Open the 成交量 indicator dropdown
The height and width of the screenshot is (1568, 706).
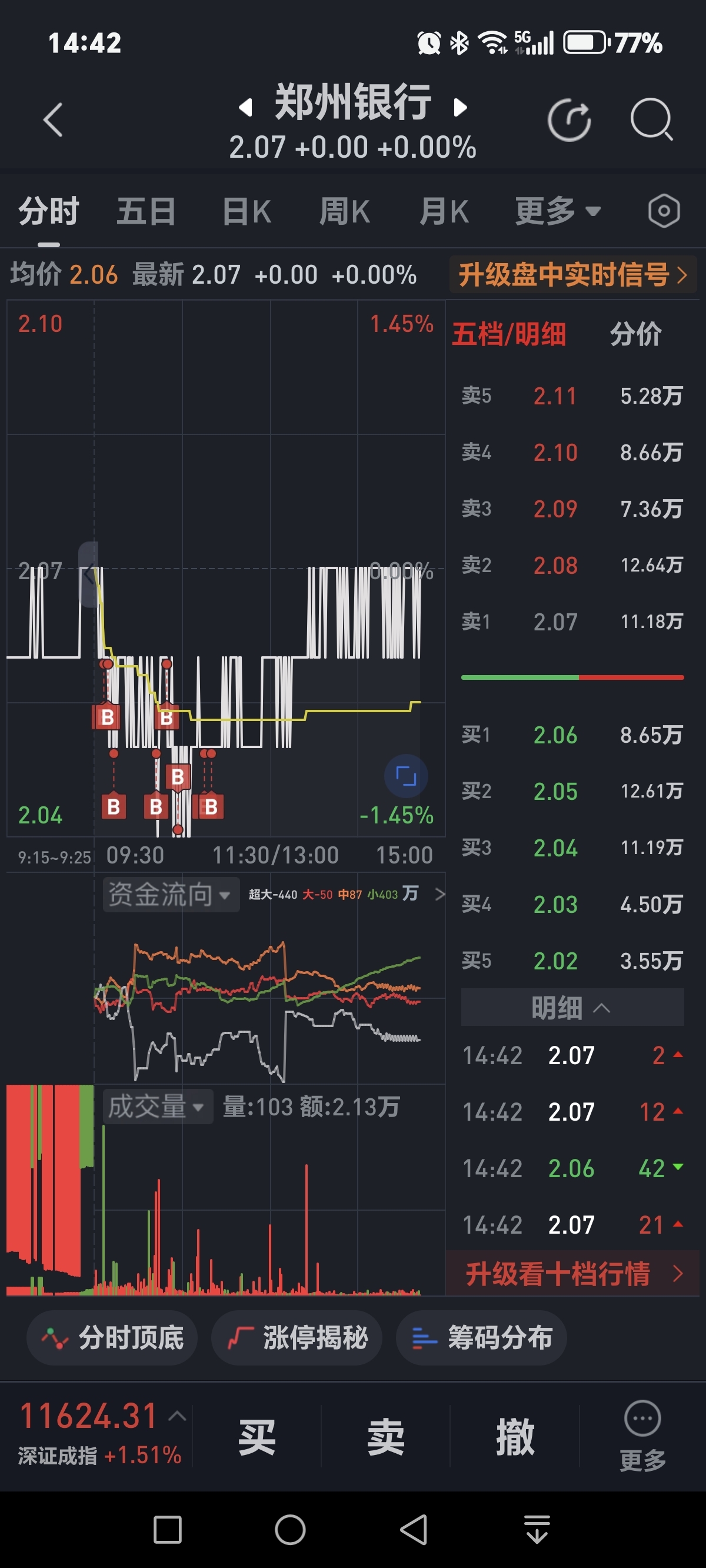coord(158,1106)
